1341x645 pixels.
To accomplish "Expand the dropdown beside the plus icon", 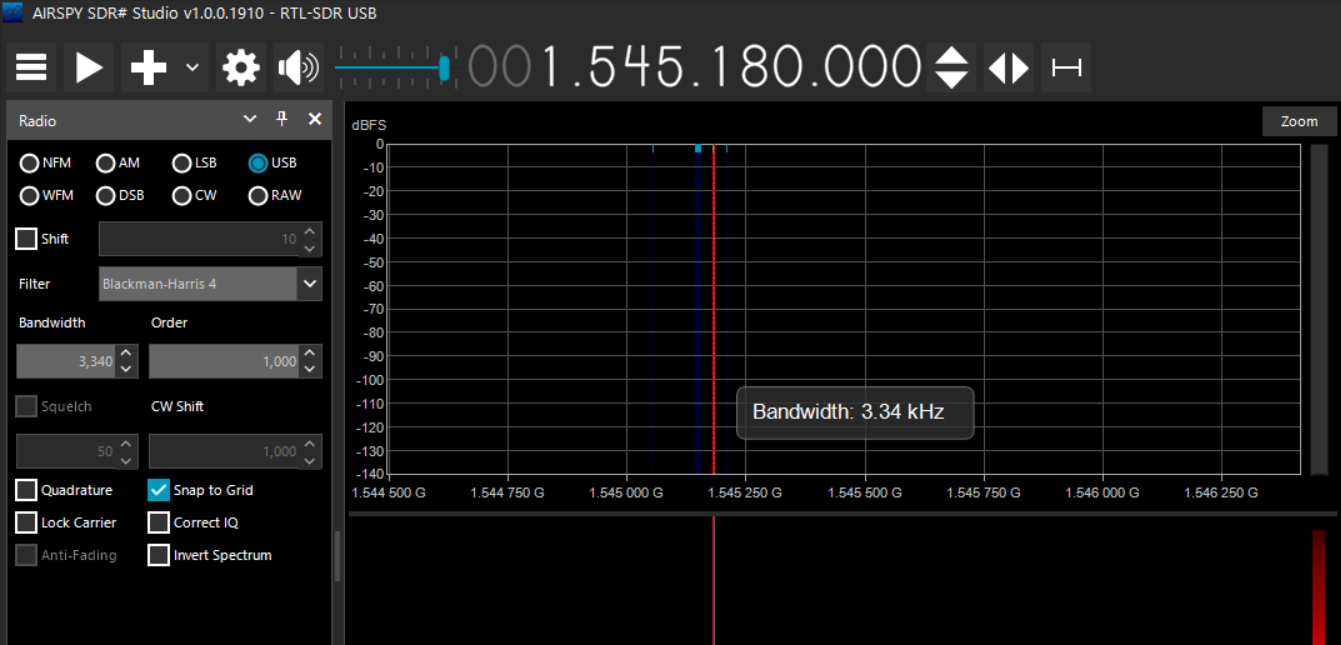I will coord(192,68).
